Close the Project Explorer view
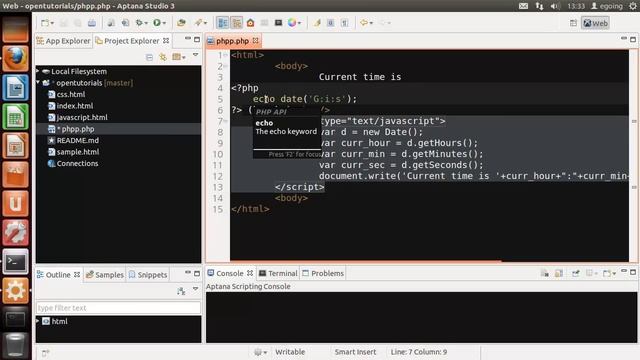Screen dimensions: 640x360 (x=166, y=40)
